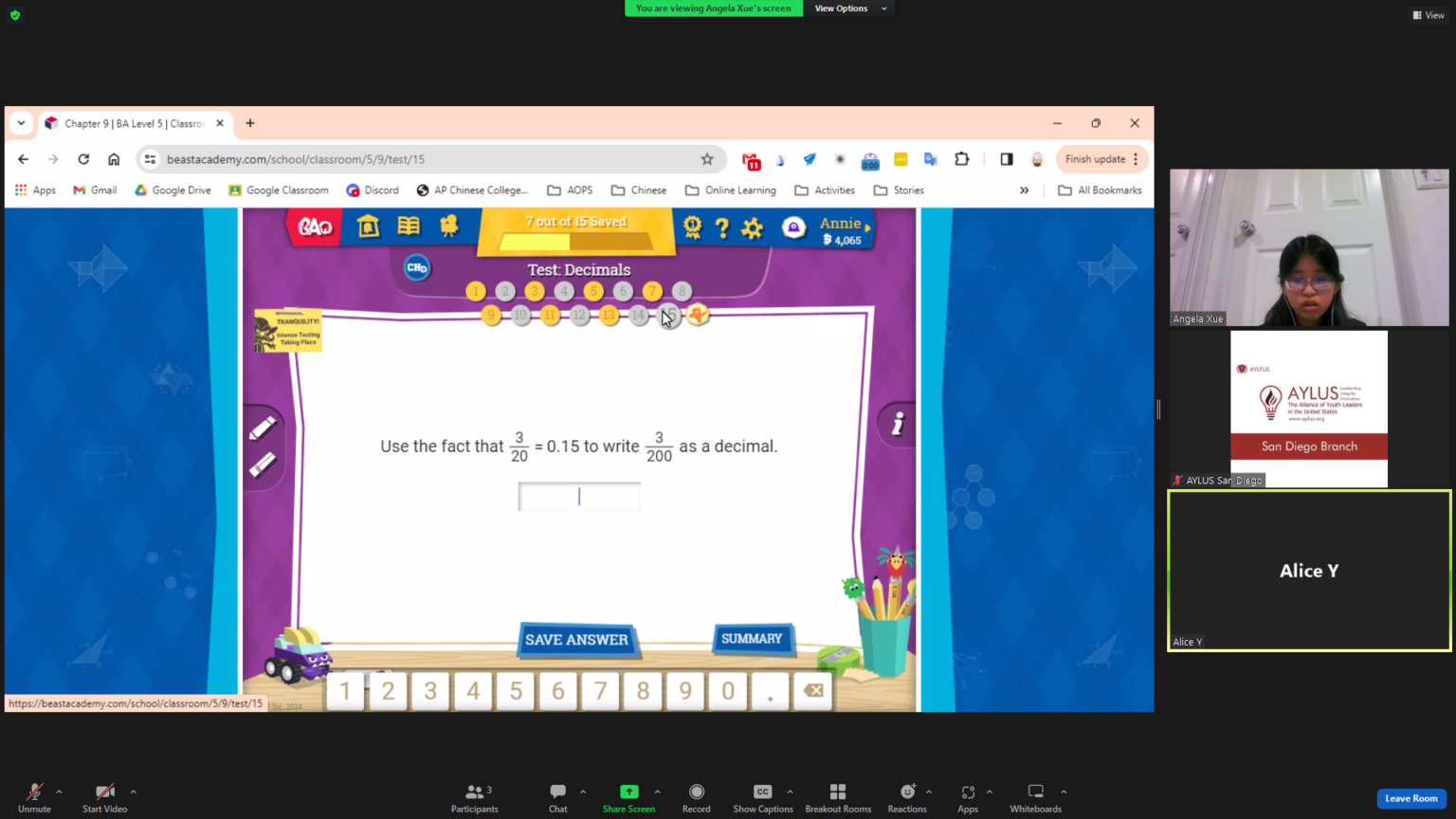Click Leave Room in Zoom
1456x819 pixels.
point(1411,798)
